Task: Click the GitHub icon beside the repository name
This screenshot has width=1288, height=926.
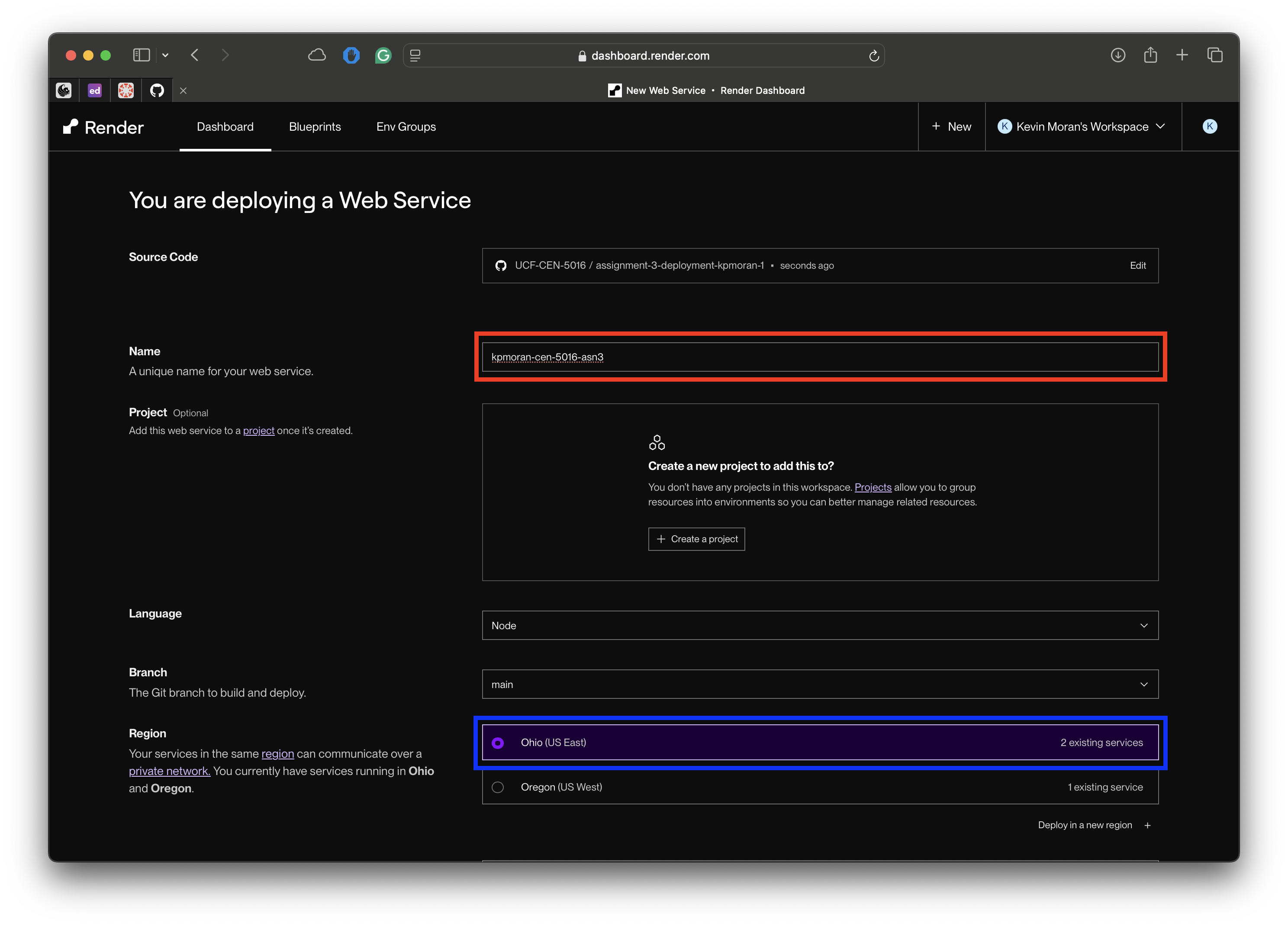Action: pyautogui.click(x=500, y=265)
